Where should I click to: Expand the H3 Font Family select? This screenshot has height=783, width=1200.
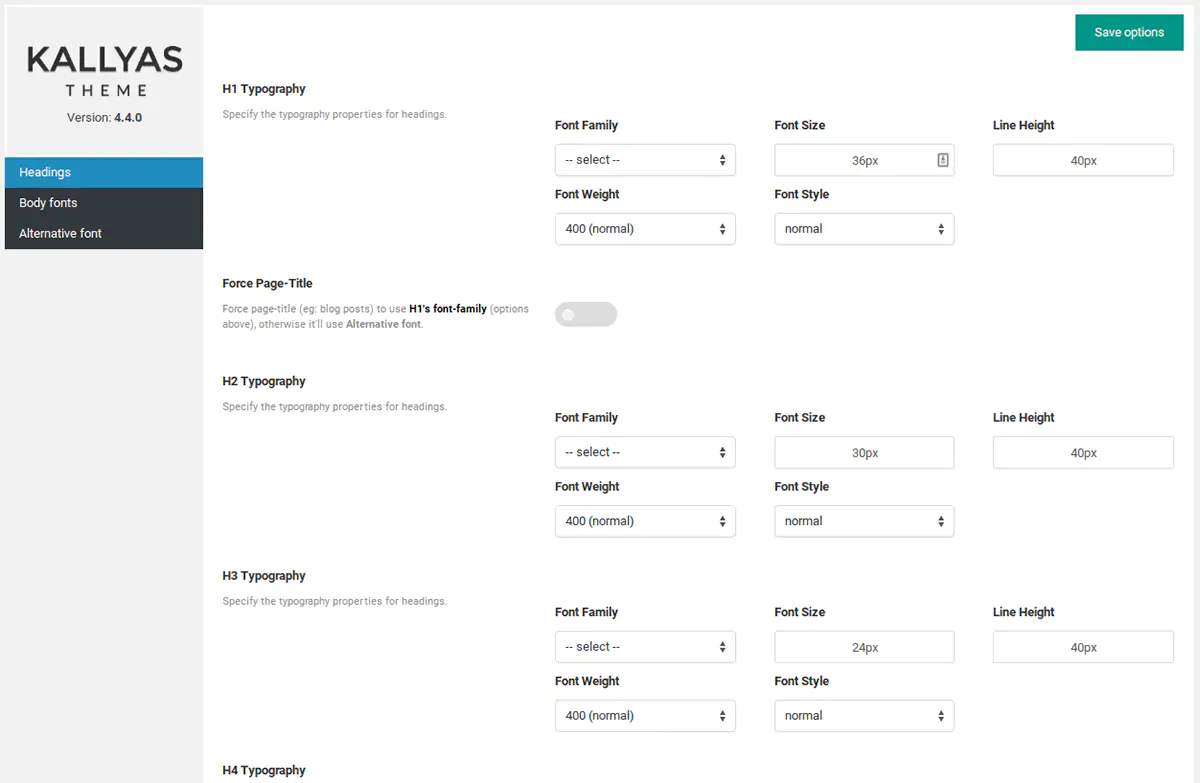[x=645, y=647]
